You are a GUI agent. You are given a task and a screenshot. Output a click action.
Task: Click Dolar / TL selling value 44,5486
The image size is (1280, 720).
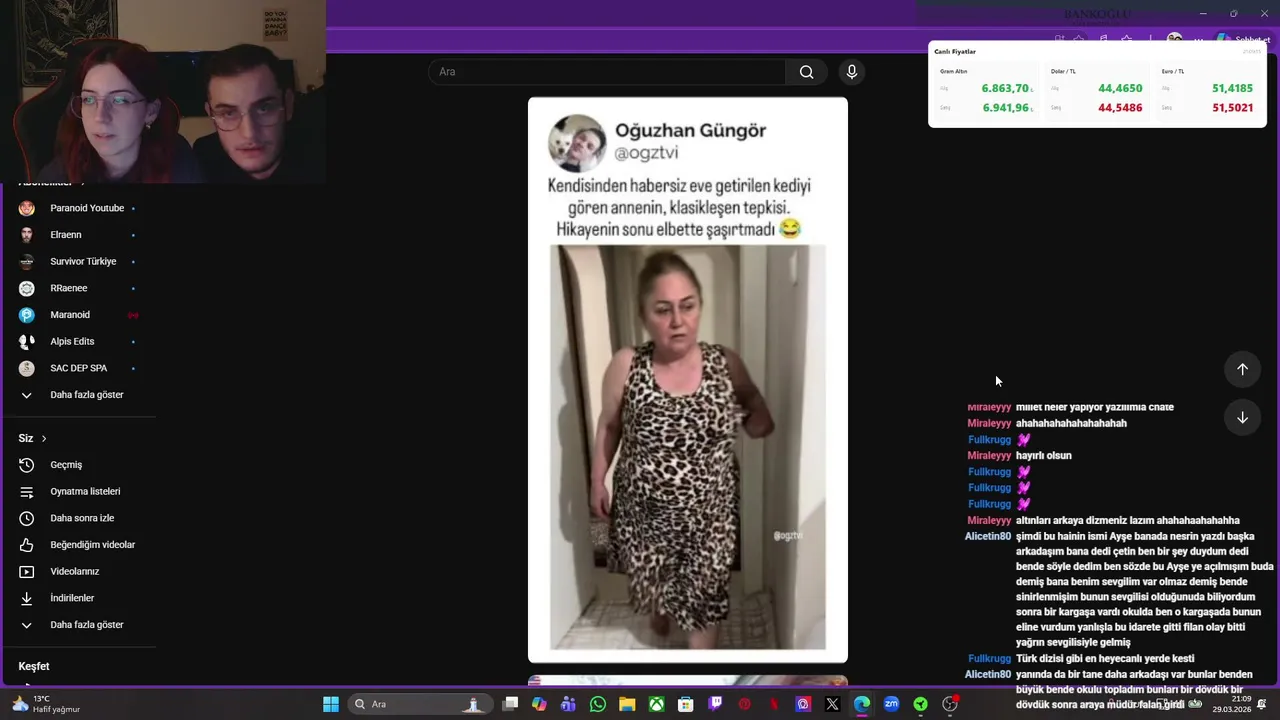pyautogui.click(x=1120, y=107)
